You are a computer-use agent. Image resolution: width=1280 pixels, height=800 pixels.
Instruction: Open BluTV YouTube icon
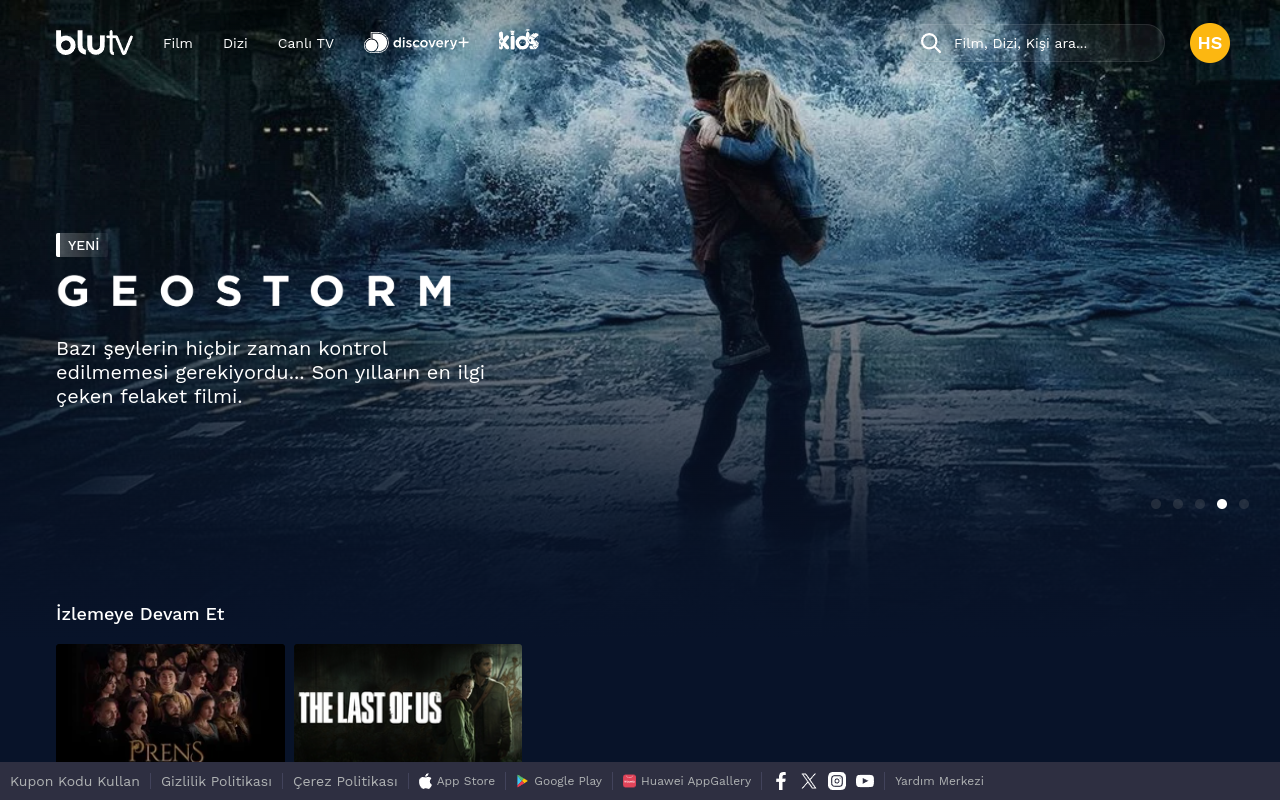point(865,781)
